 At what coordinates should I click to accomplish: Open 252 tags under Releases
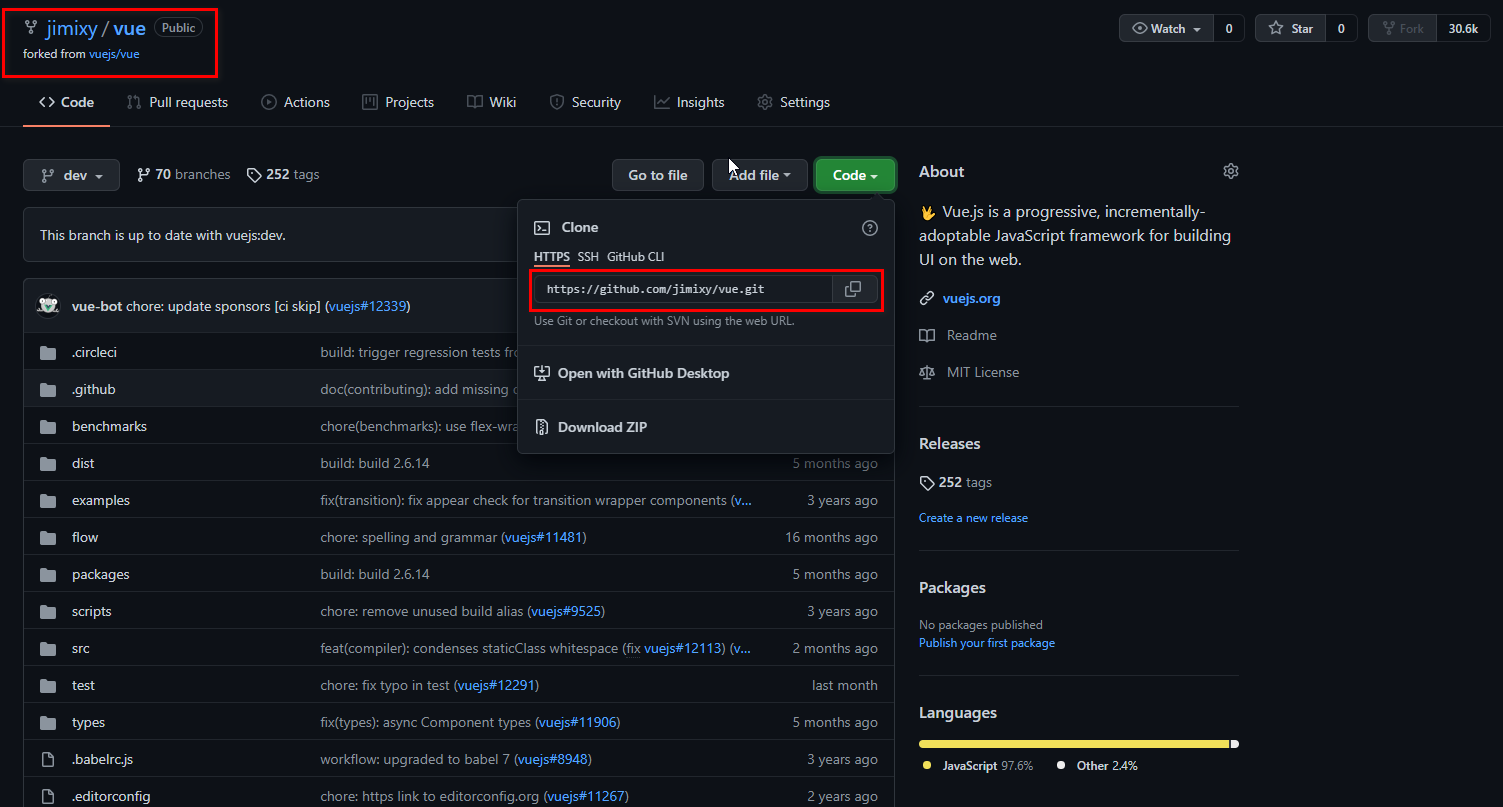(x=956, y=482)
